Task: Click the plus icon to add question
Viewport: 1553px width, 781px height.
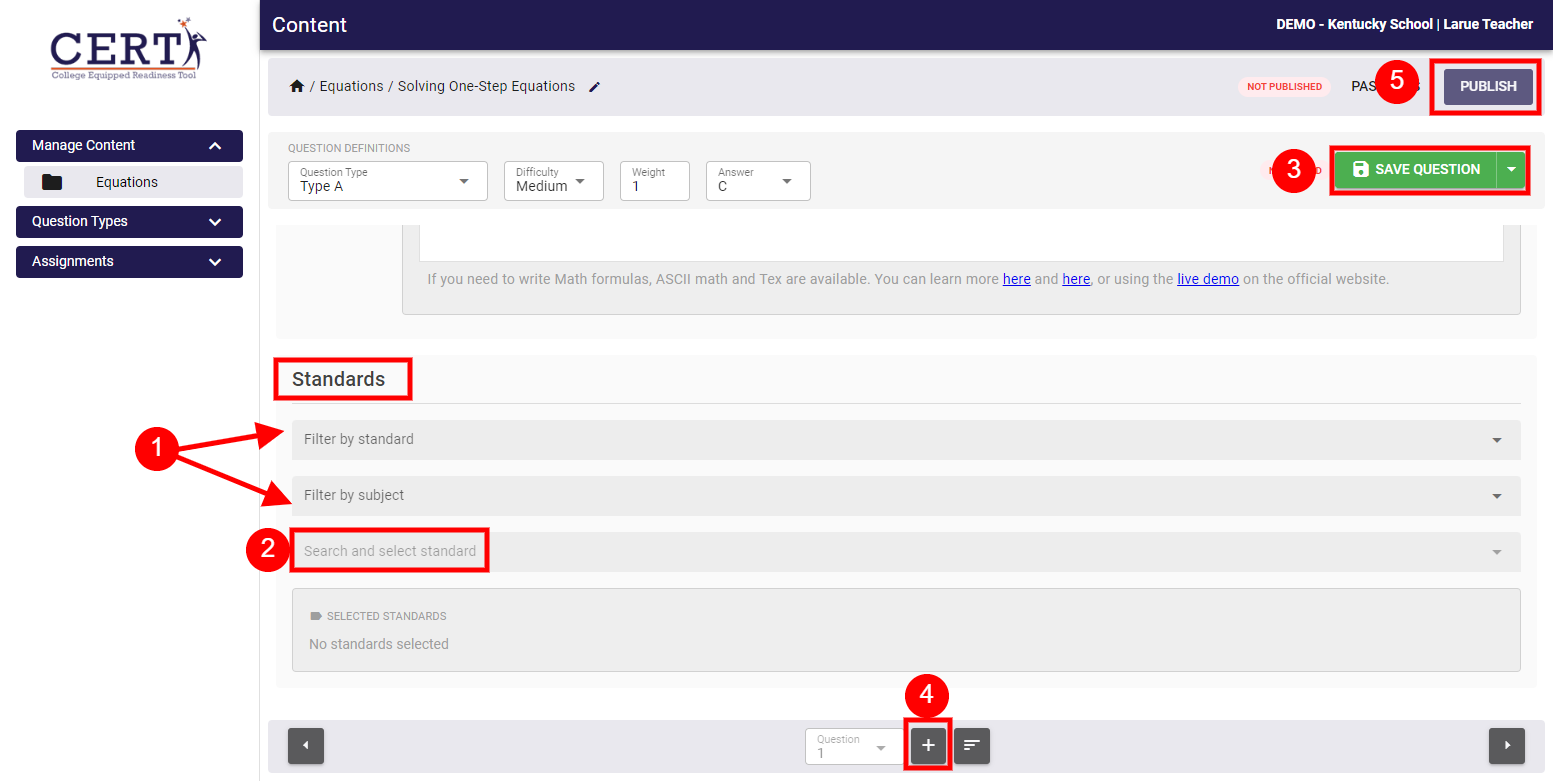Action: pos(928,746)
